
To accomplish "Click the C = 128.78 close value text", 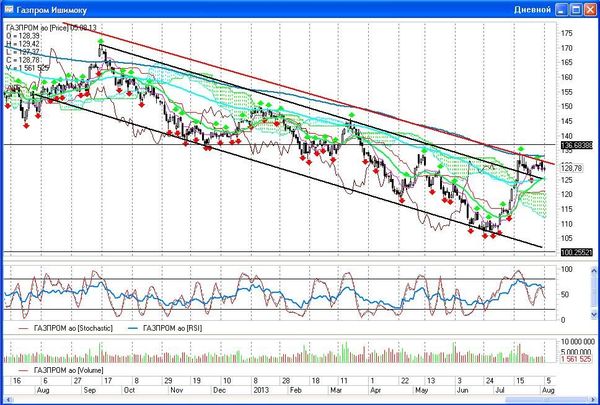I will tap(23, 60).
